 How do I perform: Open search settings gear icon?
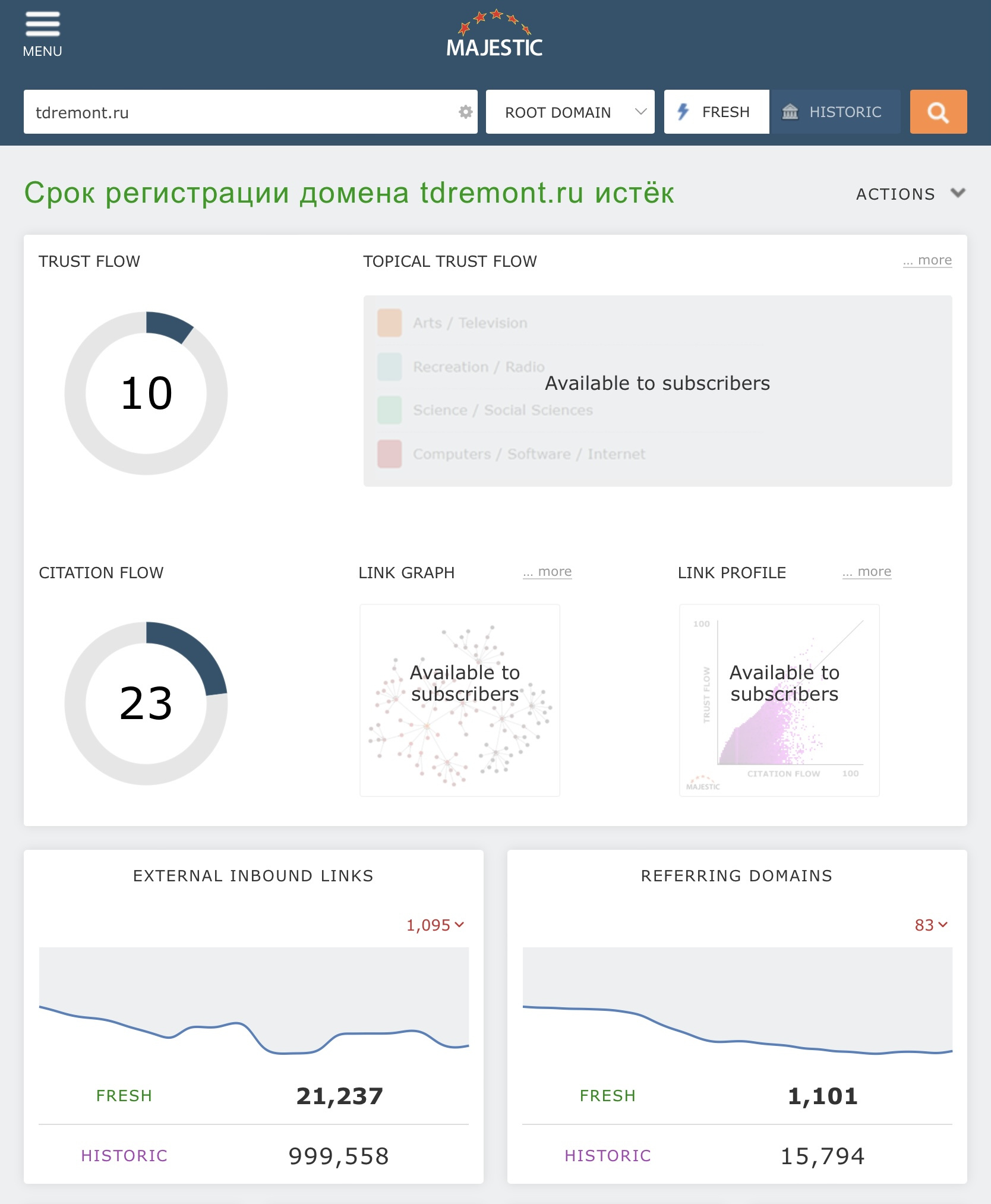click(x=465, y=112)
